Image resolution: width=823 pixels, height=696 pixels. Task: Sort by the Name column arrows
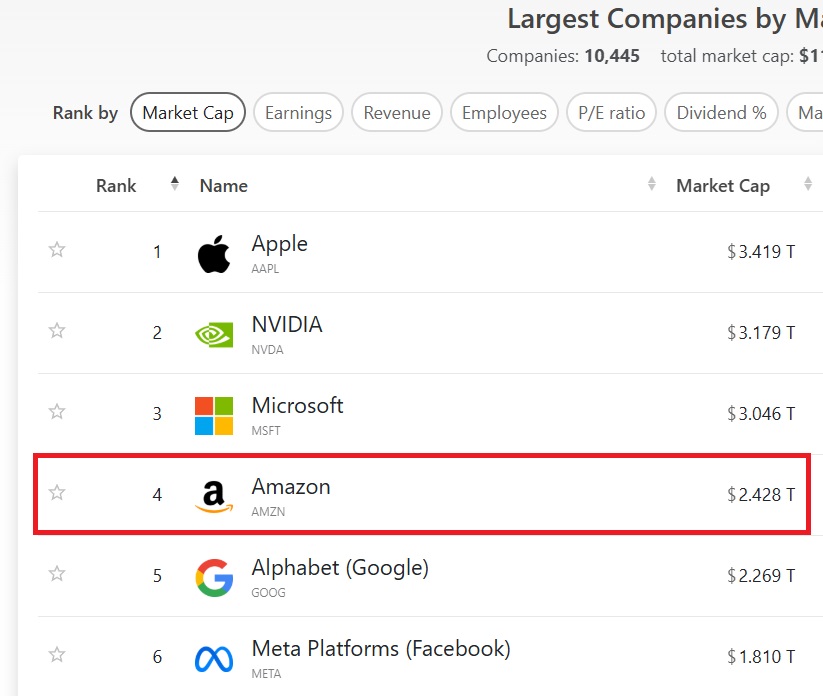pyautogui.click(x=652, y=184)
